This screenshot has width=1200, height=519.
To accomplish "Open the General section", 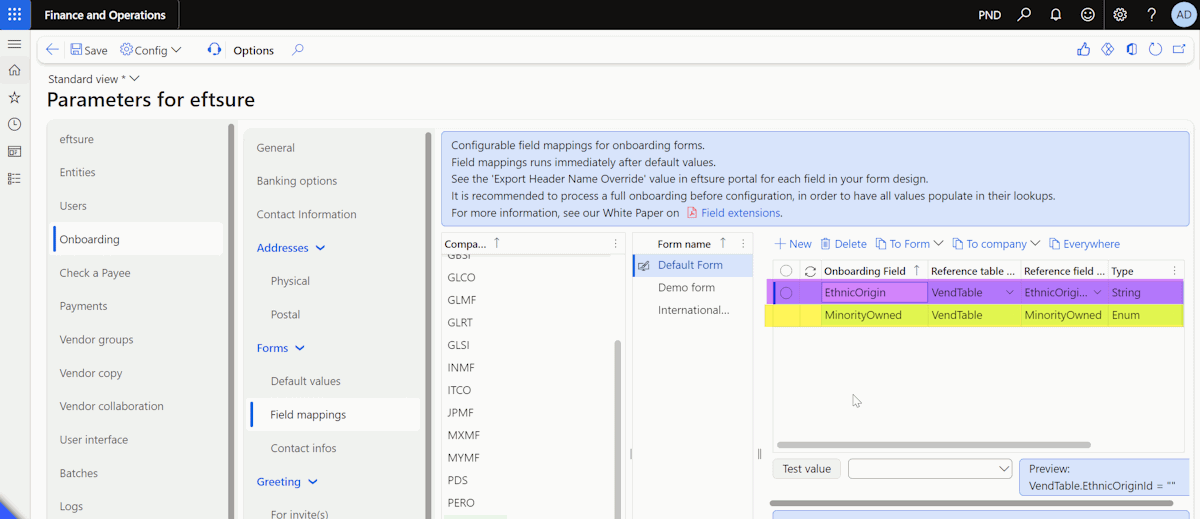I will pos(275,148).
